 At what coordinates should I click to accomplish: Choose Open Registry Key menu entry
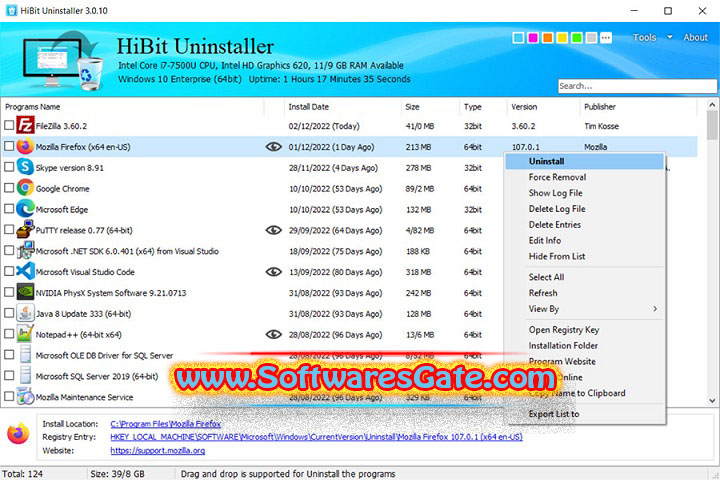tap(585, 330)
